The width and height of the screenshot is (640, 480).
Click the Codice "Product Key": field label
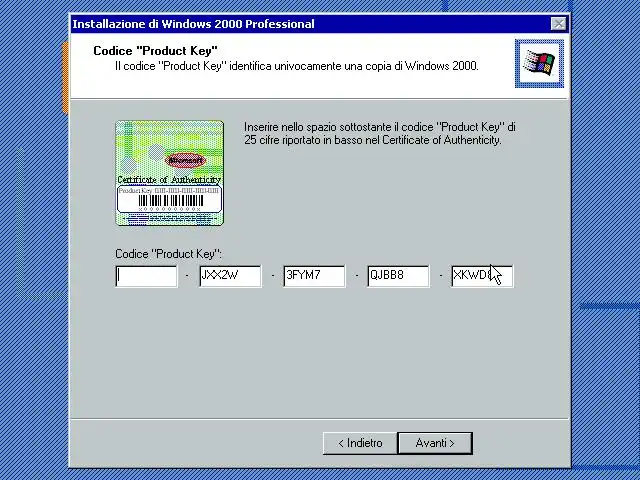169,254
